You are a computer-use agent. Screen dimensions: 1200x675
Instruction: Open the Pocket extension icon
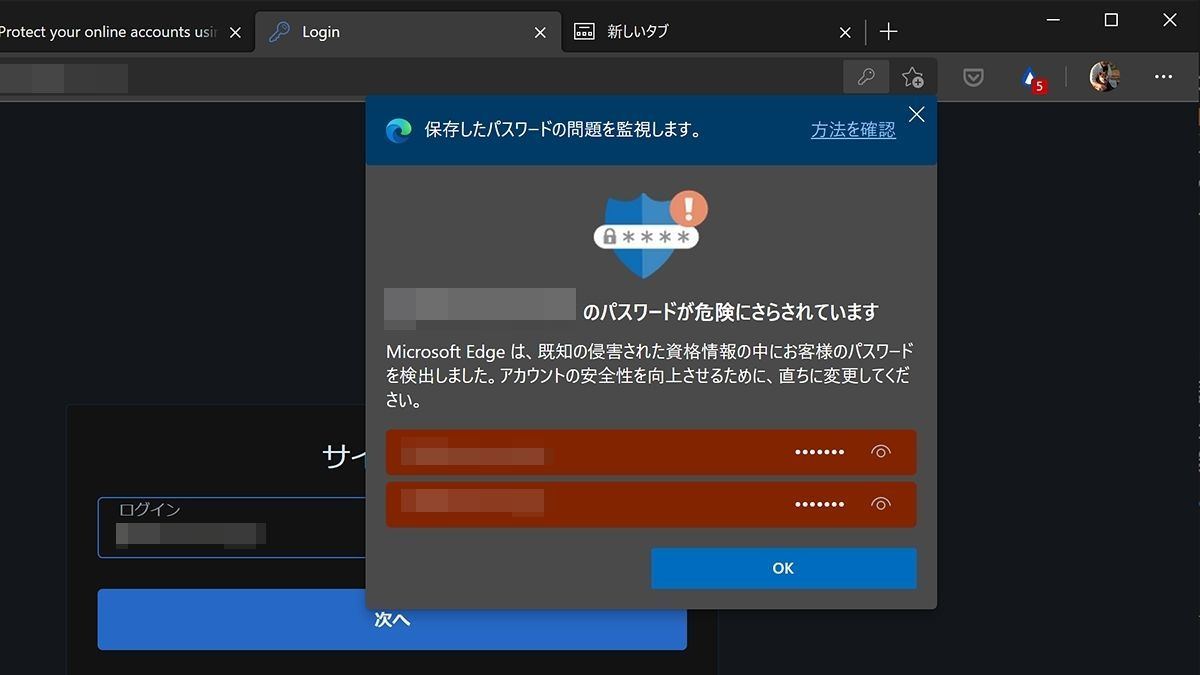point(973,77)
